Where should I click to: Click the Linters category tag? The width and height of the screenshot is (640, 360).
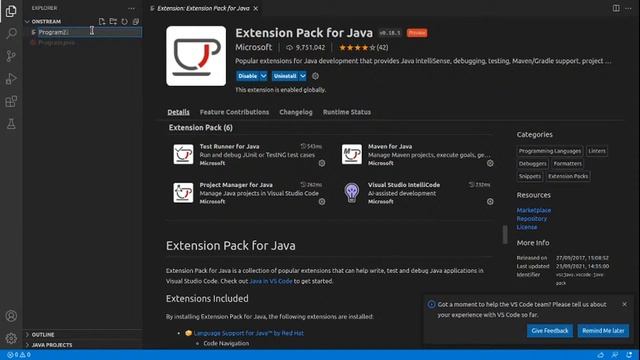coord(597,151)
